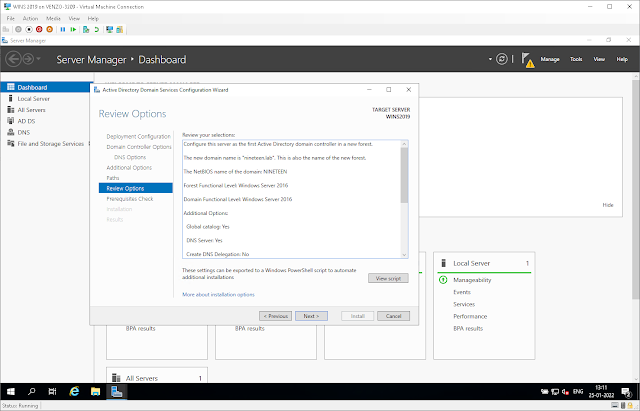
Task: Click Performance in Local Server tile
Action: coord(470,316)
